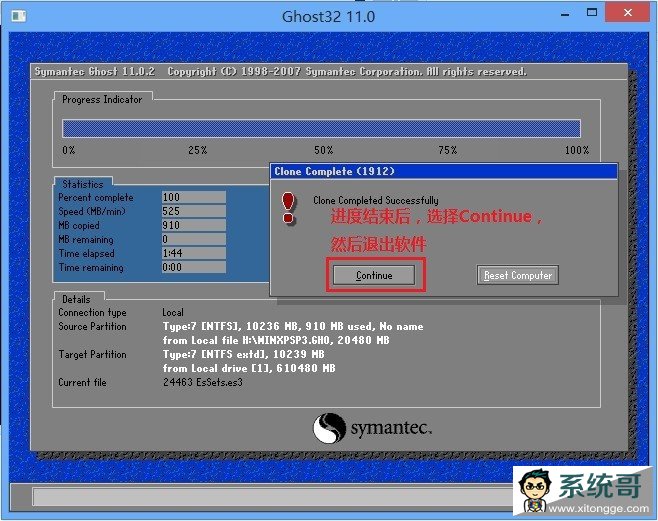Click the Clone Complete (1912) dialog title
The width and height of the screenshot is (658, 521).
334,171
